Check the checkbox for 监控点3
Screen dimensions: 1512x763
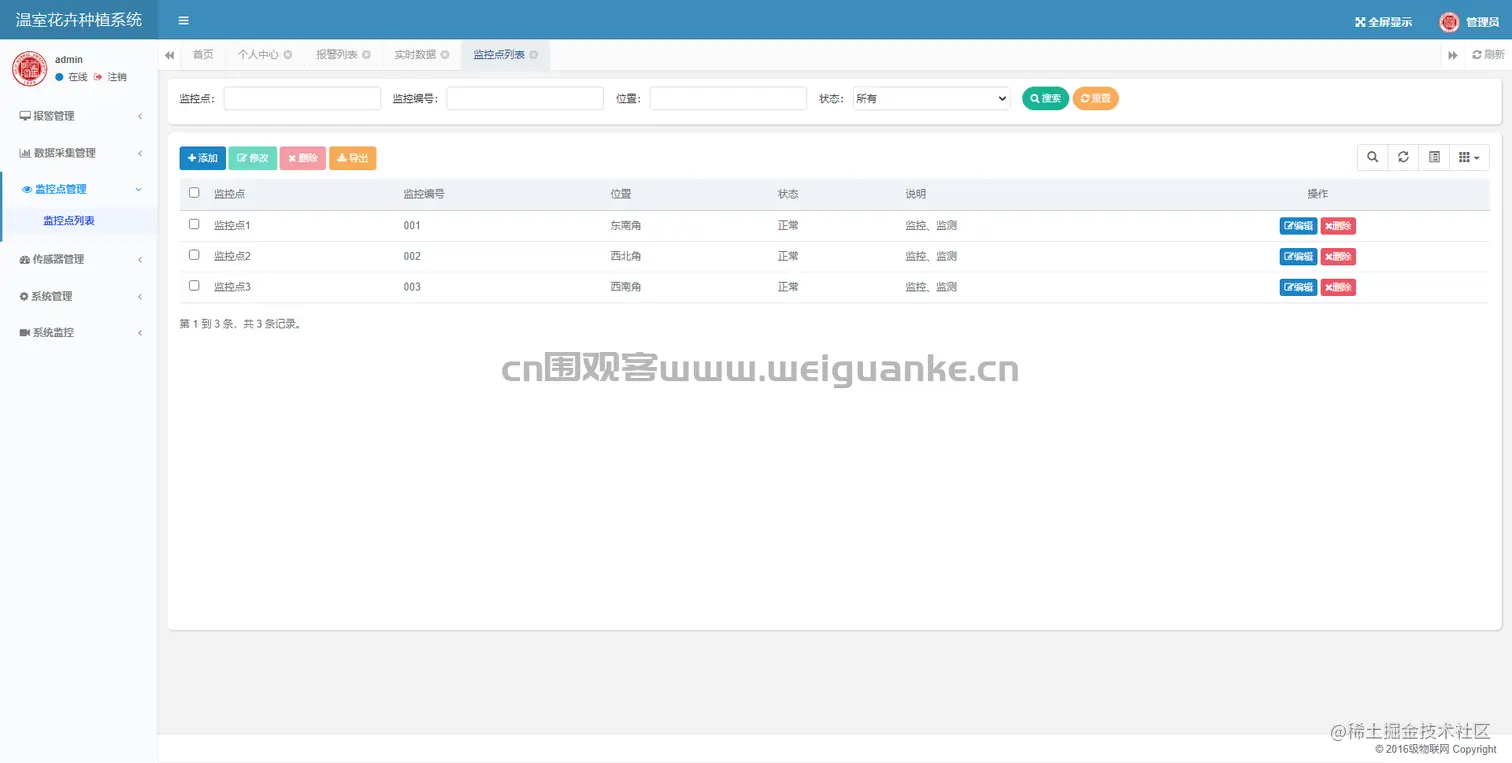tap(194, 286)
